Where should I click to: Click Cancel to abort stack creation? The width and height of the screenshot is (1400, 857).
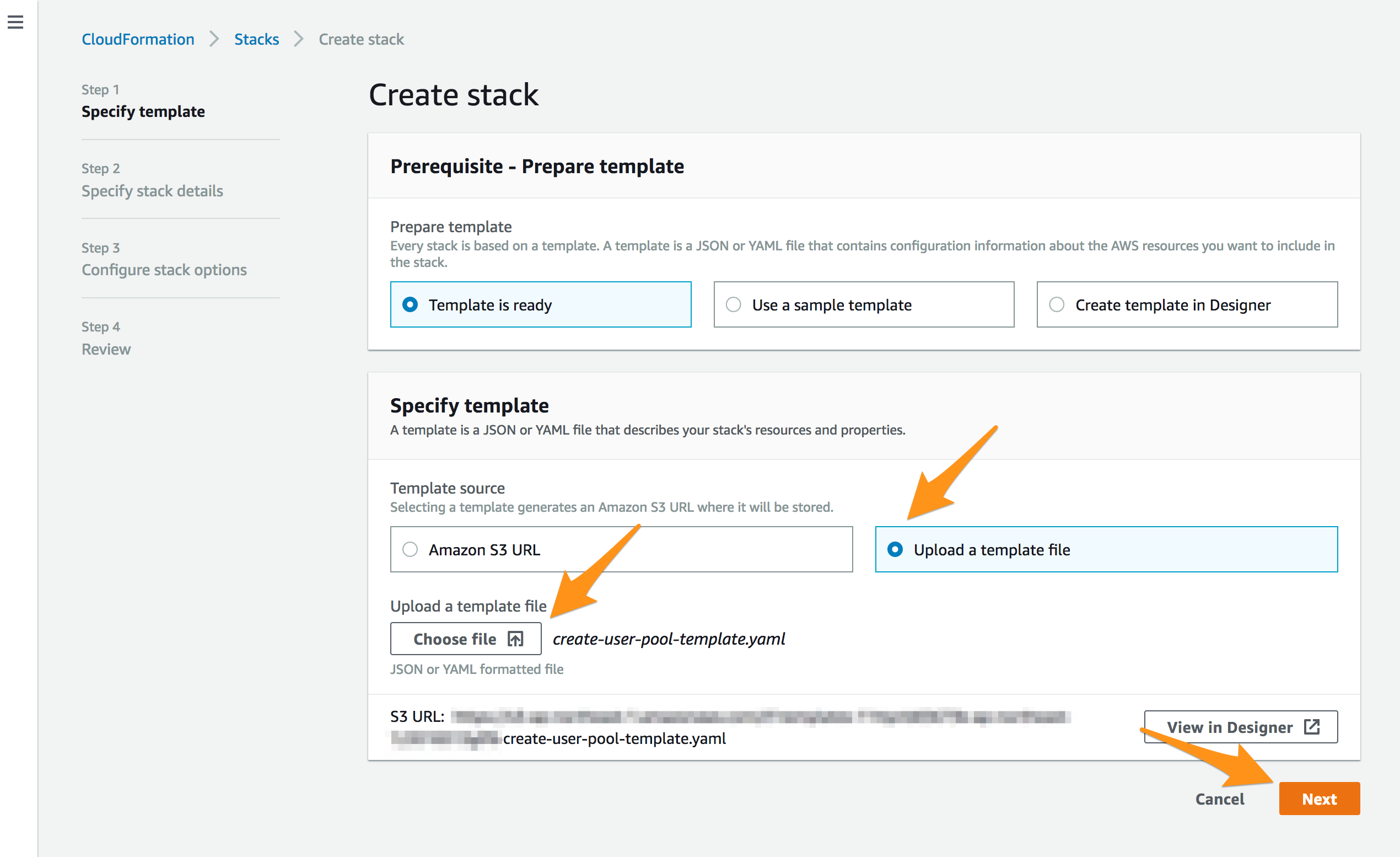click(1220, 799)
